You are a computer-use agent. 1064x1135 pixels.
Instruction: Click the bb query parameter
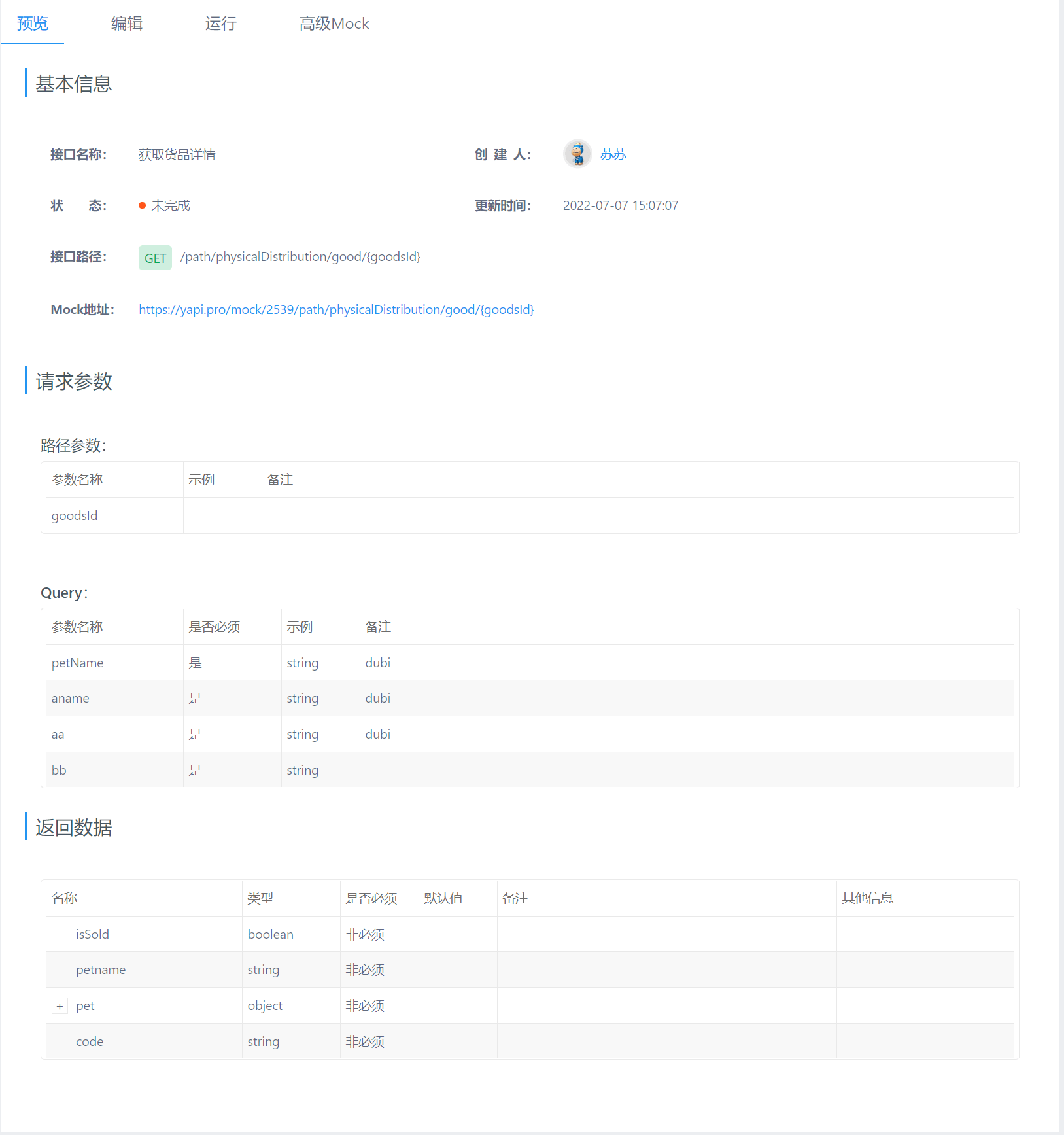pos(58,769)
